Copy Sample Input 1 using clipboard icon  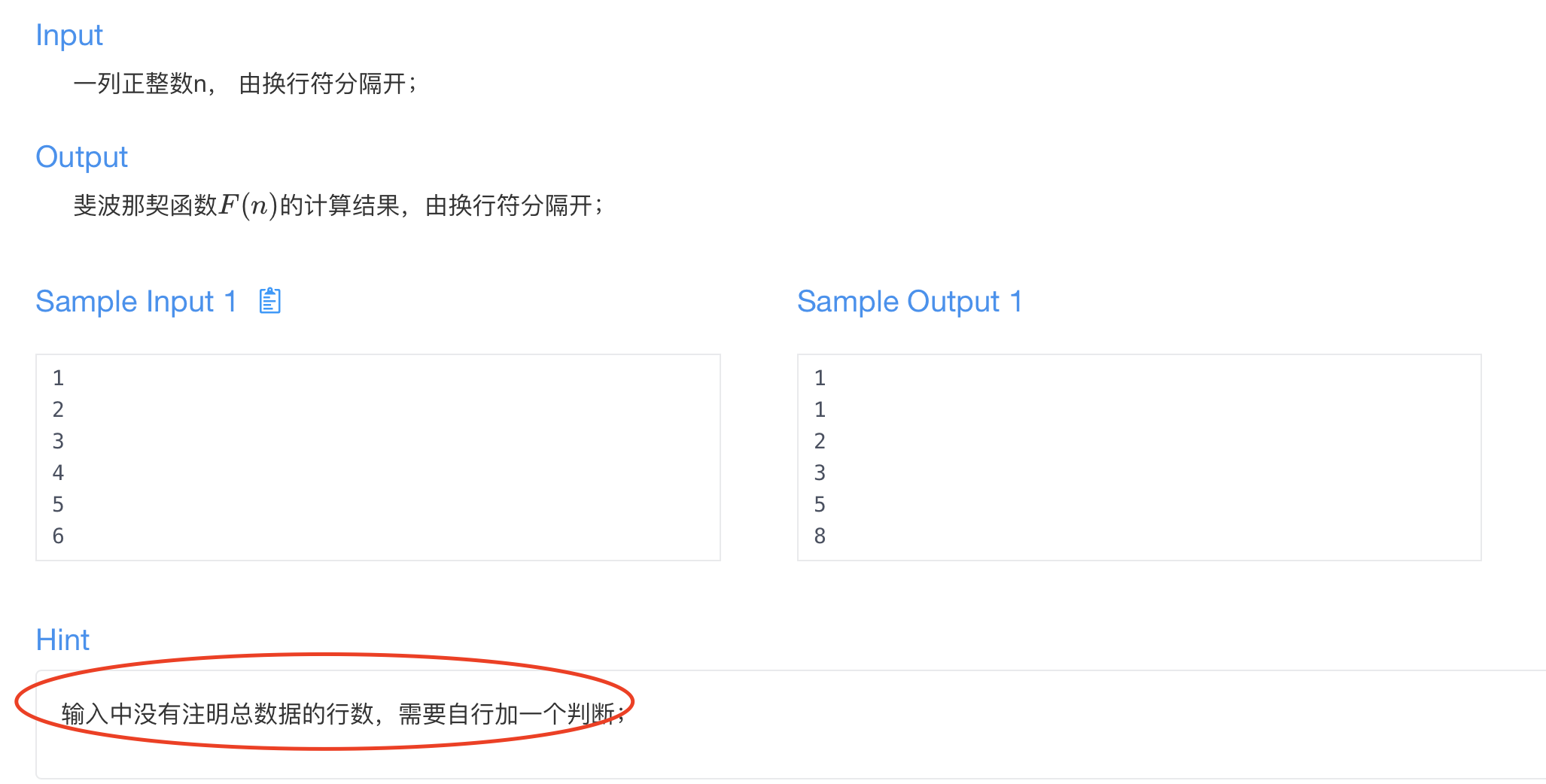point(269,301)
